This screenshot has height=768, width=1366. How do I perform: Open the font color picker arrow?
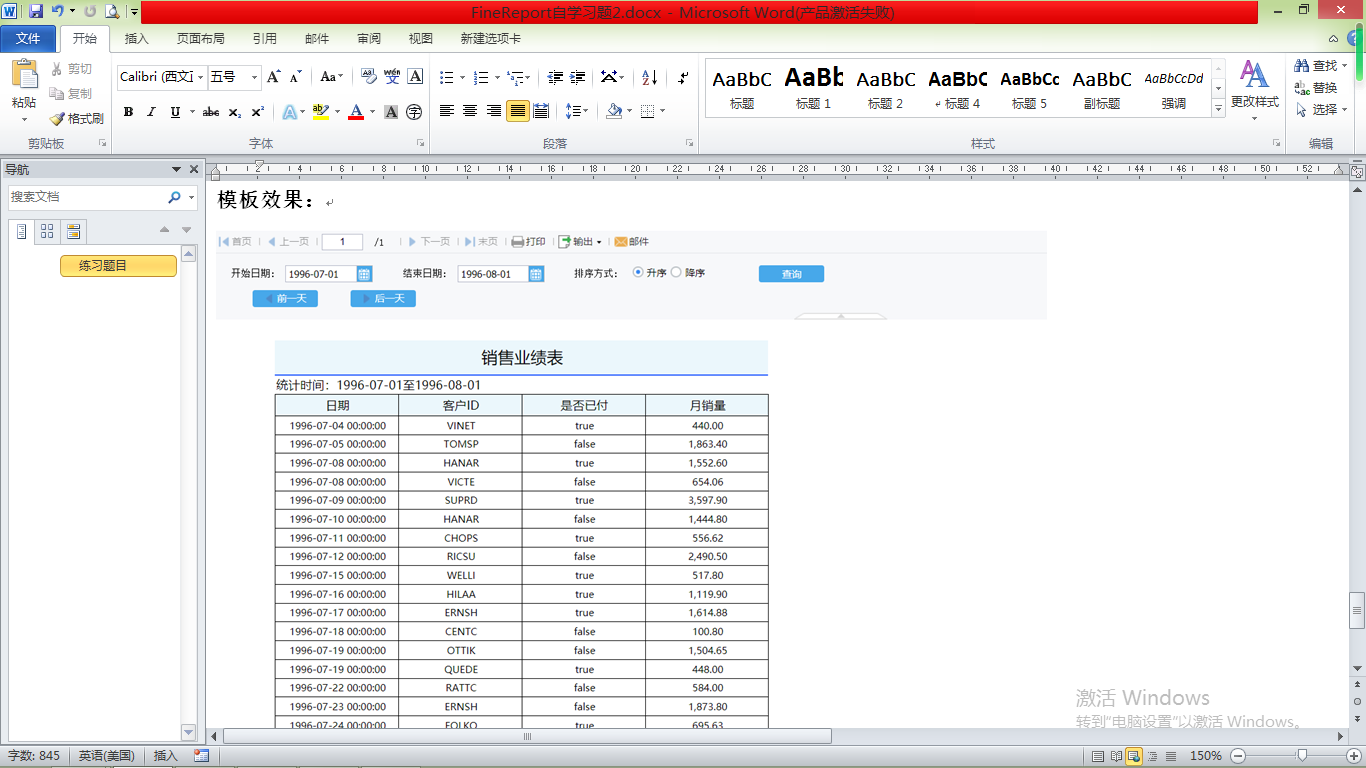372,112
